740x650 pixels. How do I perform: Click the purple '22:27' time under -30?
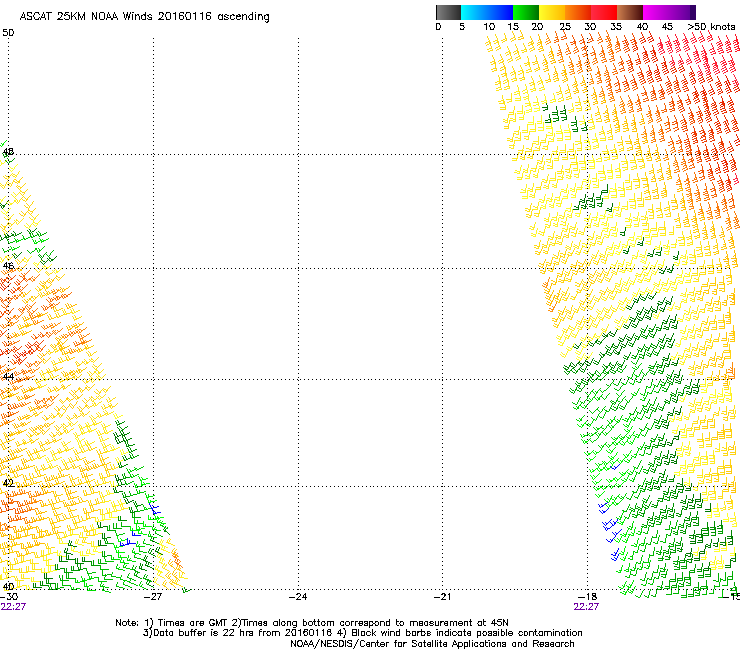tap(13, 607)
